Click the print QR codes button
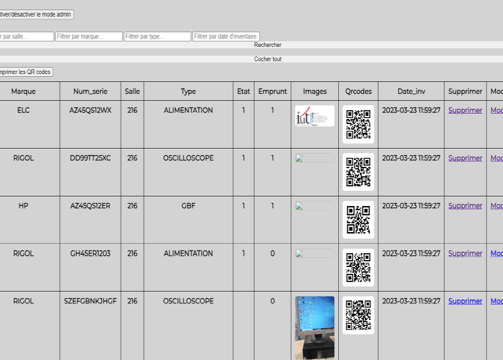503x360 pixels. (x=26, y=72)
